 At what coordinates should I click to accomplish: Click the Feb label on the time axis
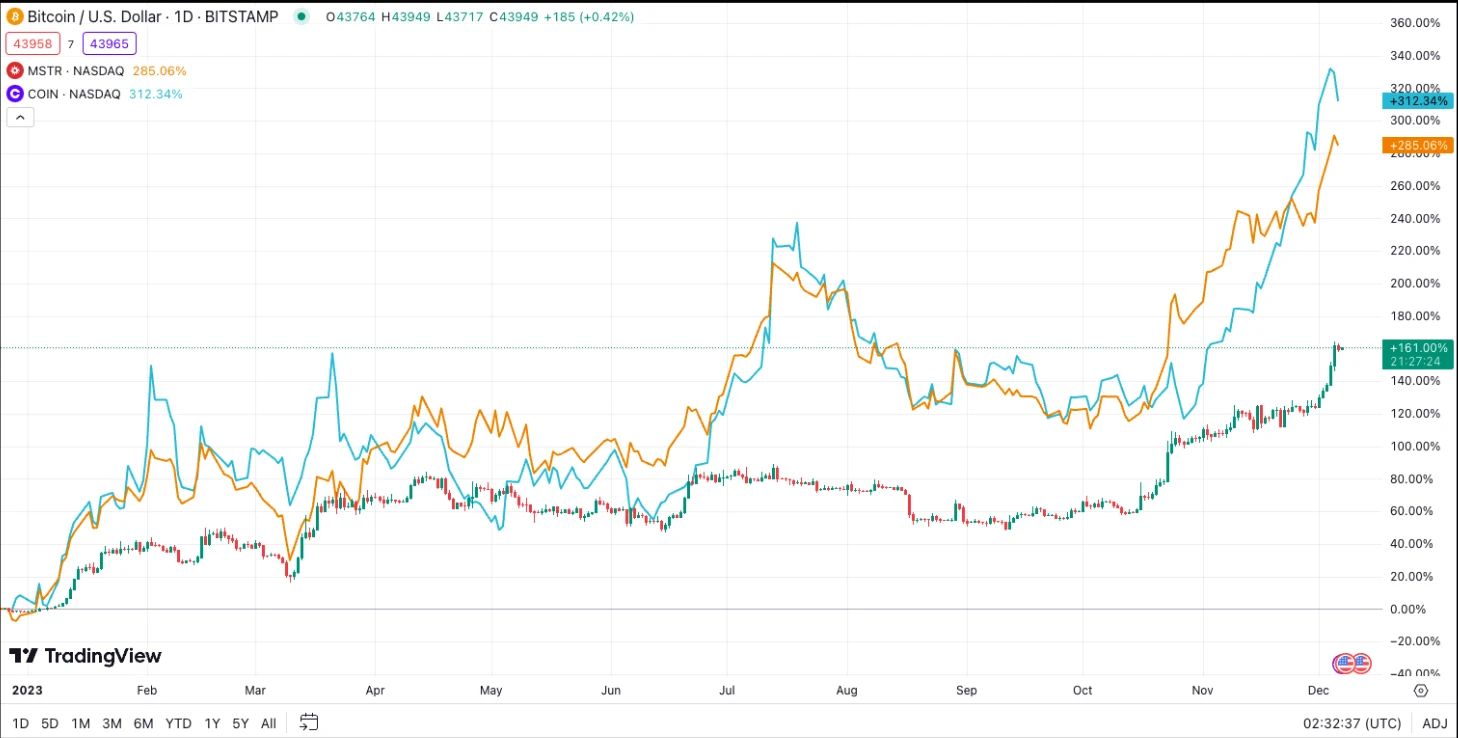pyautogui.click(x=147, y=690)
